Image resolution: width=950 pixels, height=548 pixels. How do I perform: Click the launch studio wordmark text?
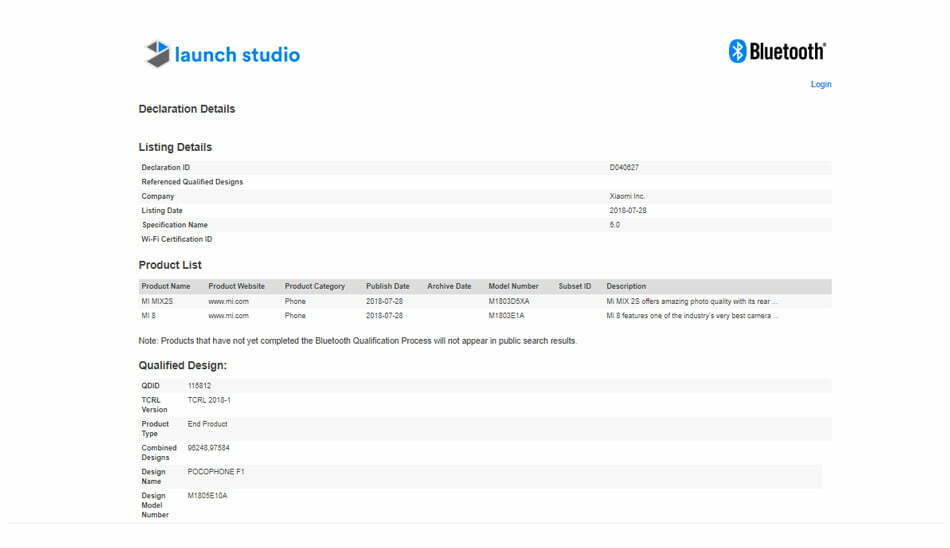[x=237, y=55]
